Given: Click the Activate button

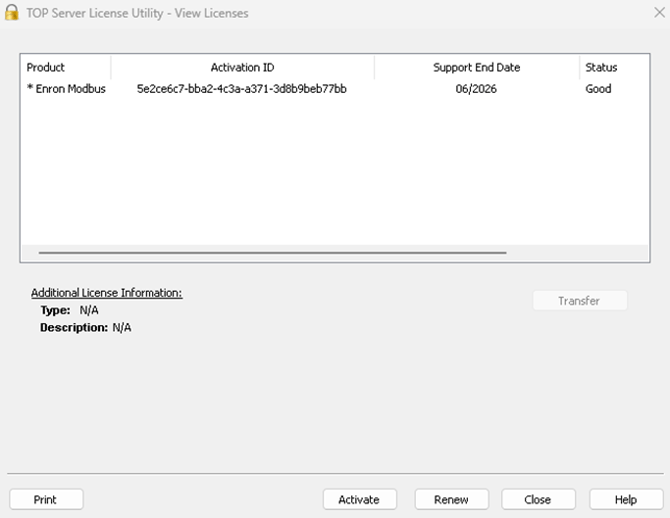Looking at the screenshot, I should pos(359,500).
